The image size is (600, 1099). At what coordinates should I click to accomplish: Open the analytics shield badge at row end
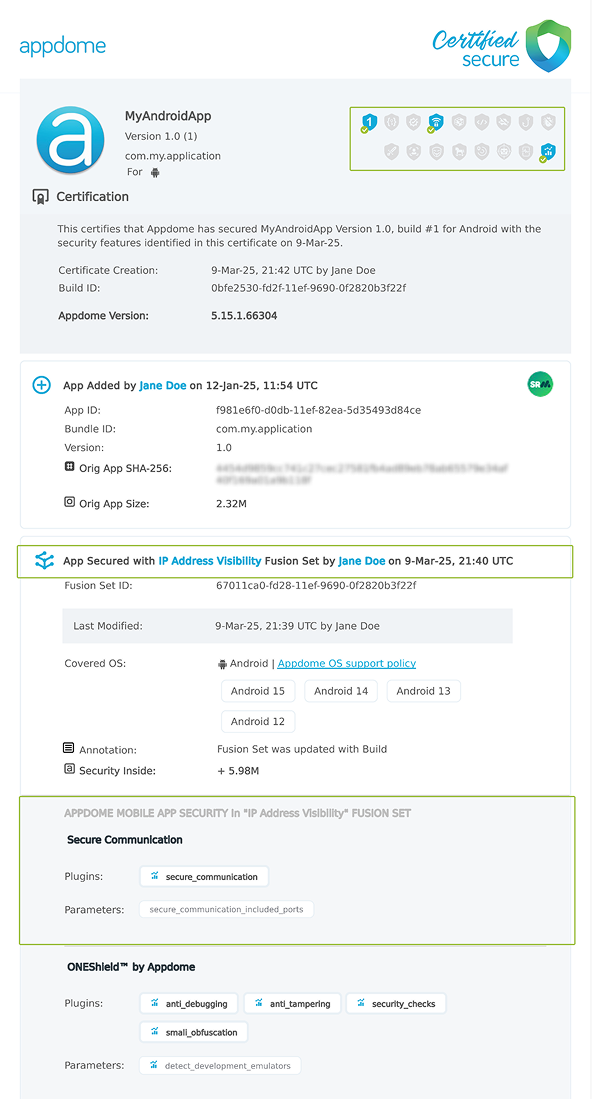(x=547, y=150)
